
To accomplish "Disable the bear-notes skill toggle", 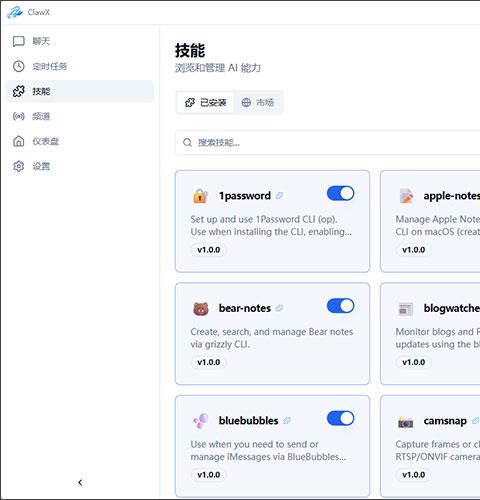I will coord(340,306).
